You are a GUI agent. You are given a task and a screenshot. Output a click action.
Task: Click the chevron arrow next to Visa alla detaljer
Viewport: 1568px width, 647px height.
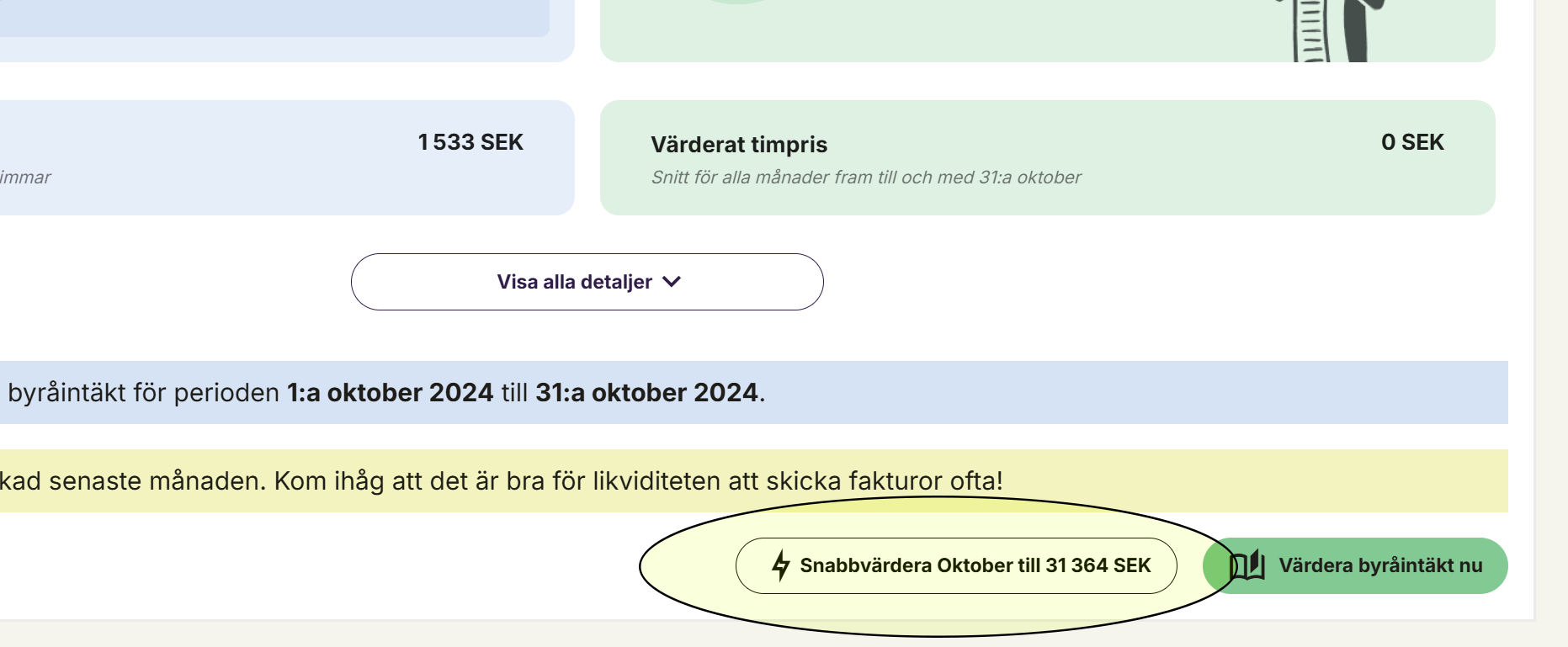click(671, 282)
